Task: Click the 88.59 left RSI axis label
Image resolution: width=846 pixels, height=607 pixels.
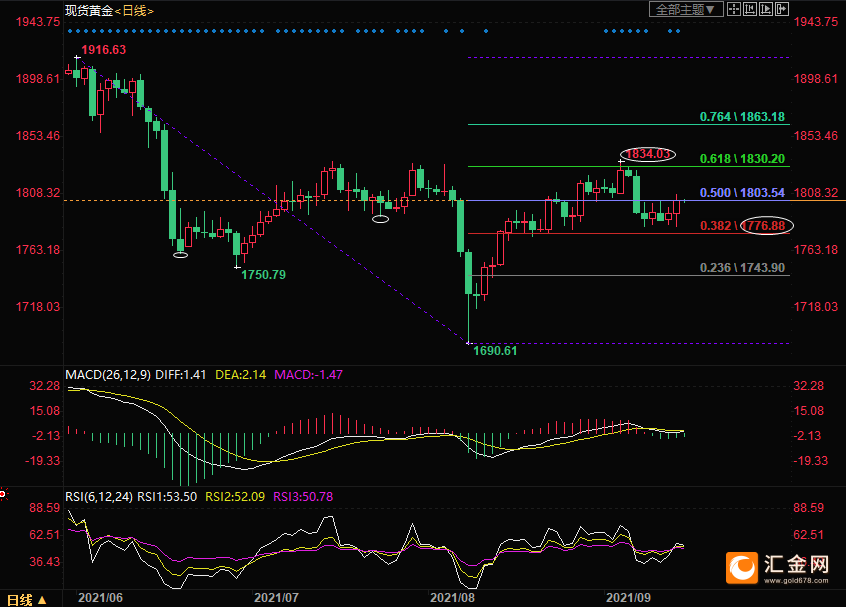Action: pos(45,508)
